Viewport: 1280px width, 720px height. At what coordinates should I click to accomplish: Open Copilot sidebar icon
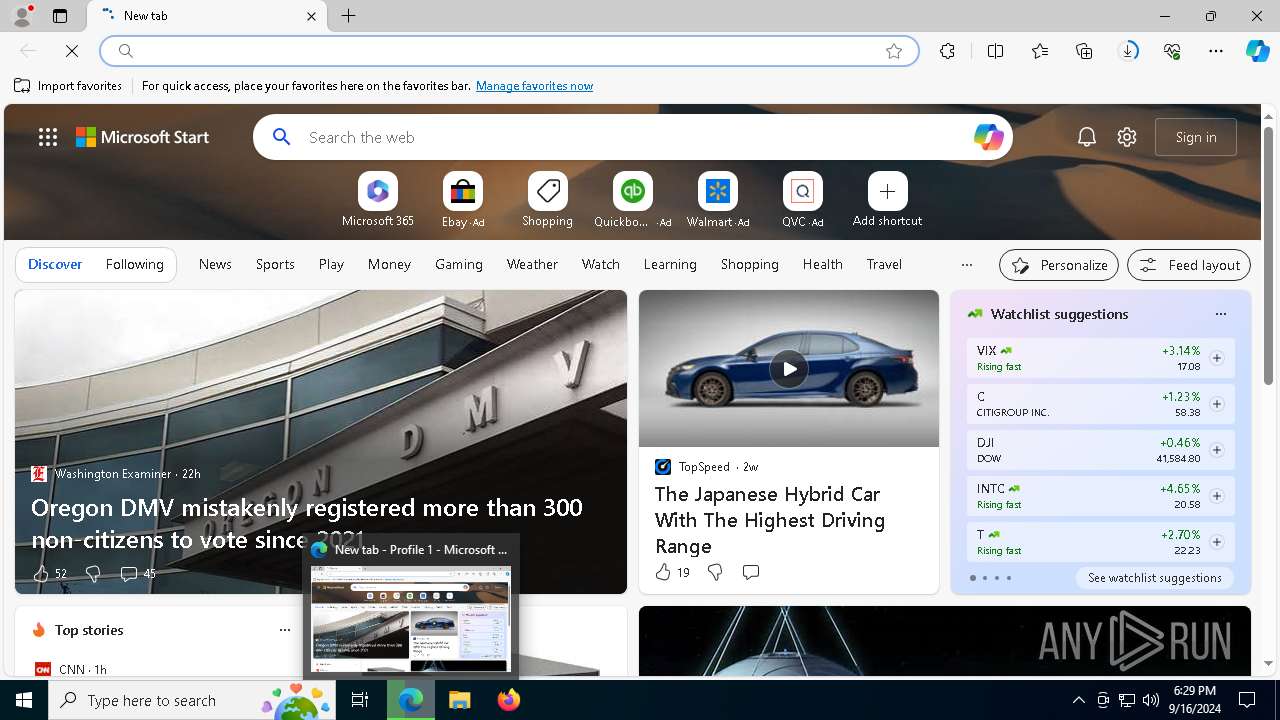tap(1258, 51)
